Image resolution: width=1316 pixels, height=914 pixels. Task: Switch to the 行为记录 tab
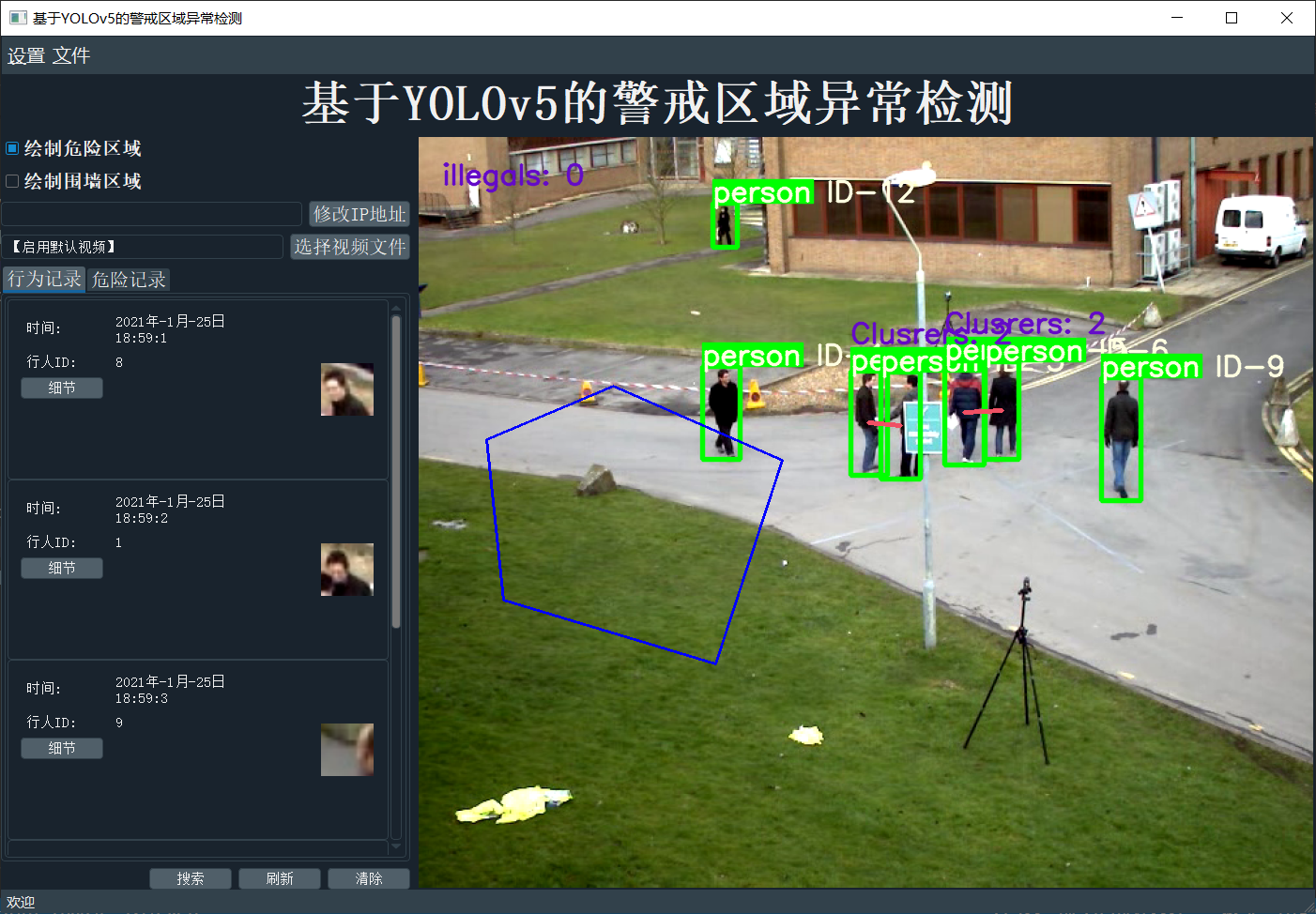click(44, 280)
